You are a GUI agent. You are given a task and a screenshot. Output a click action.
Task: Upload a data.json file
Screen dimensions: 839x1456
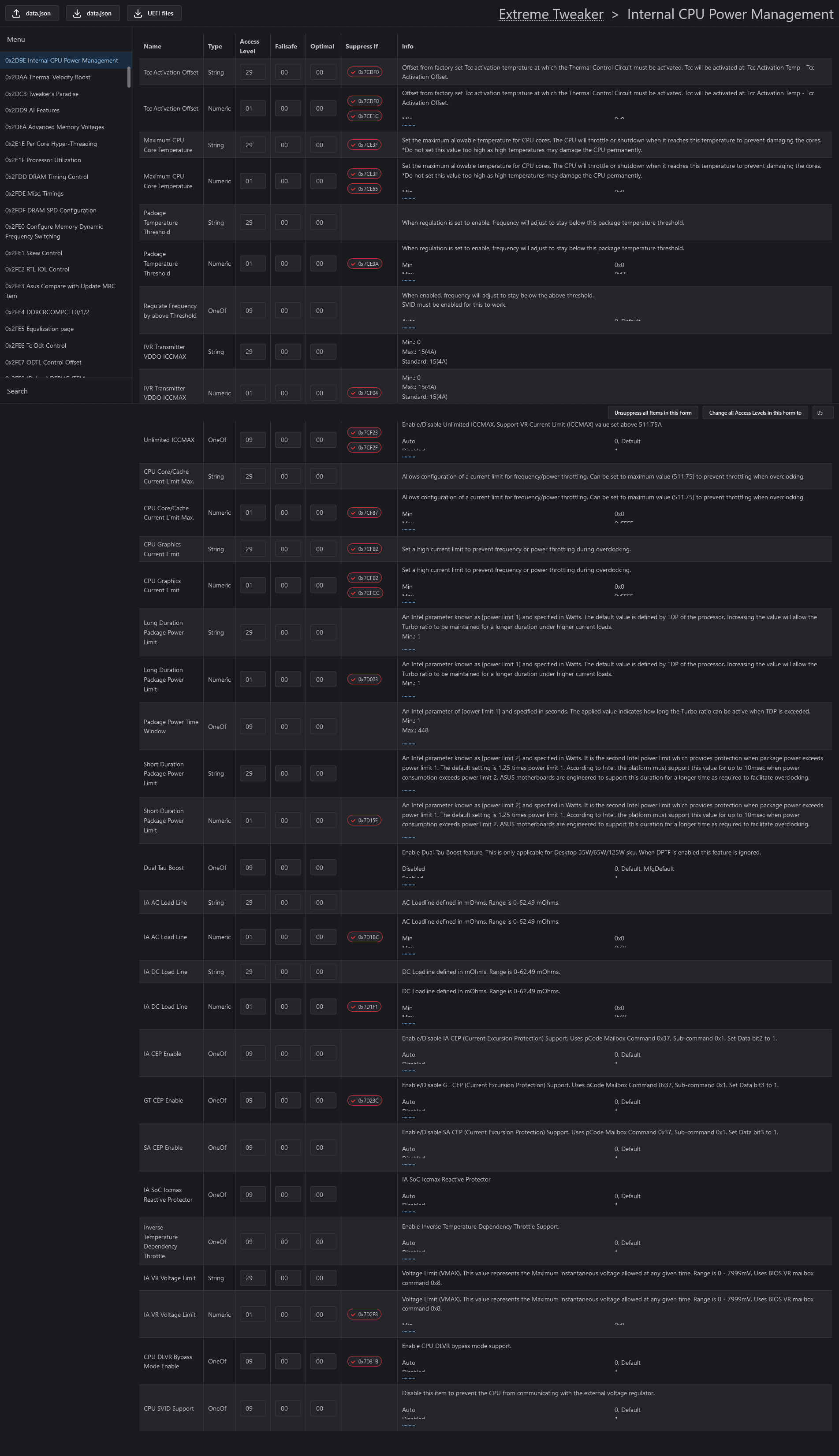click(32, 13)
